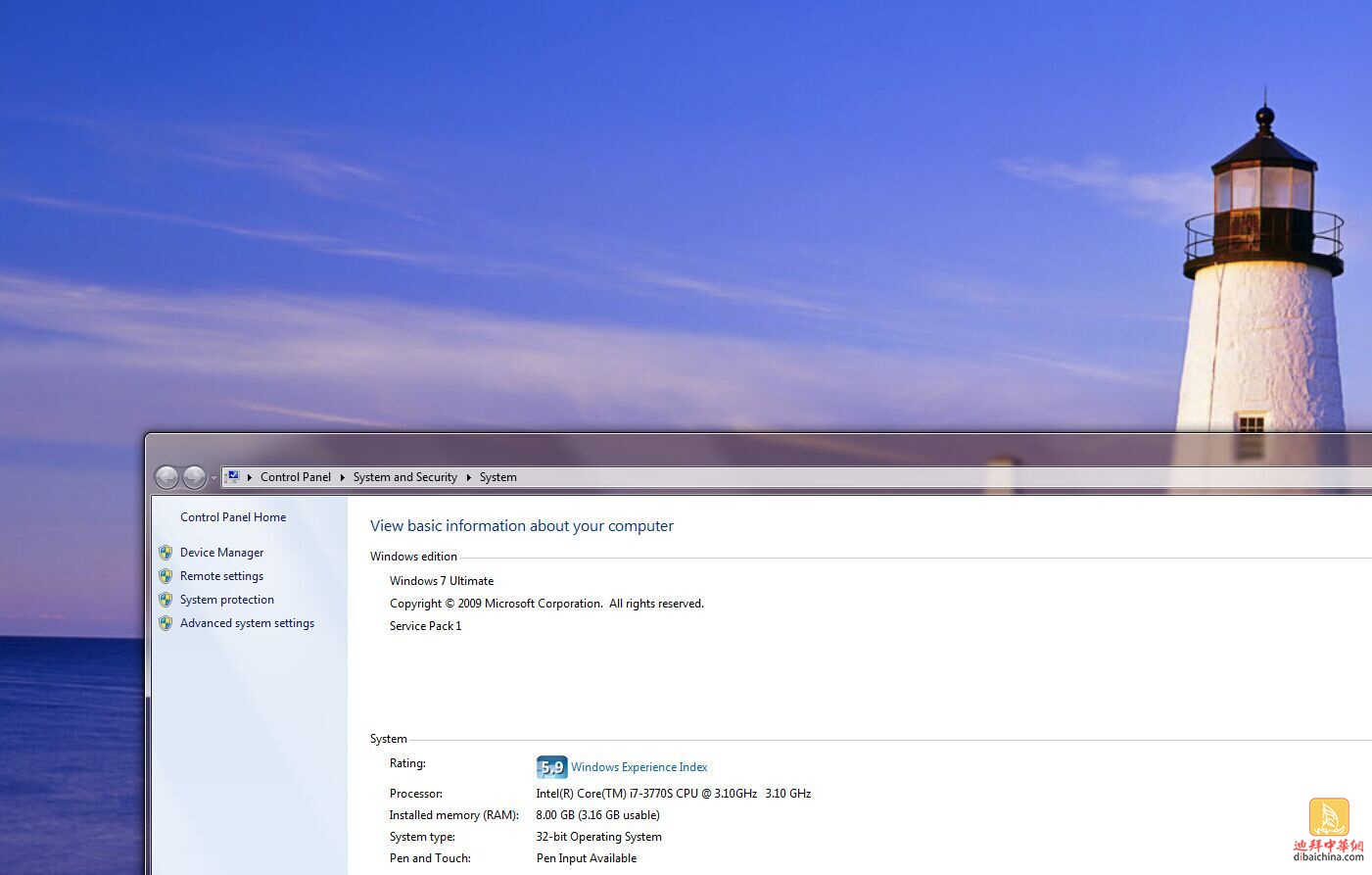This screenshot has height=875, width=1372.
Task: Click the System section header
Action: [x=388, y=739]
